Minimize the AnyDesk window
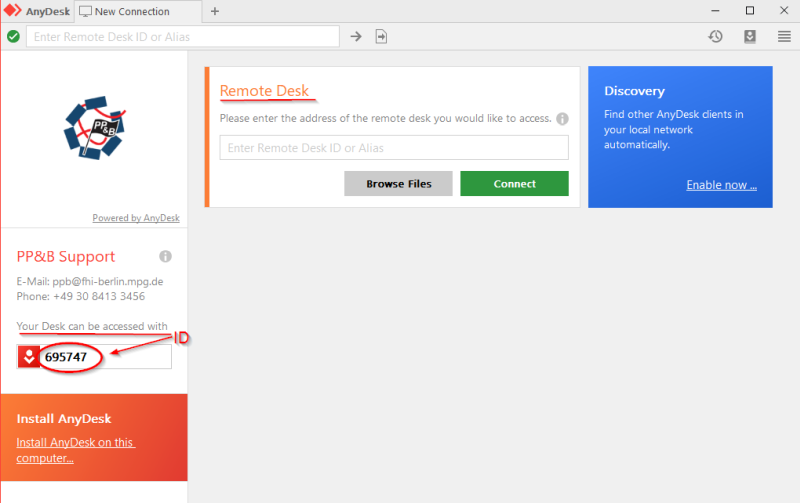 [715, 11]
